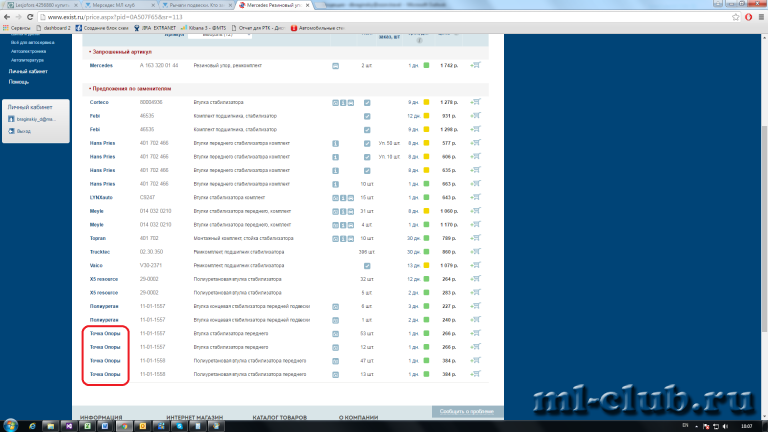Open the 'Каталог товаров' footer menu
This screenshot has height=432, width=768.
(x=278, y=417)
